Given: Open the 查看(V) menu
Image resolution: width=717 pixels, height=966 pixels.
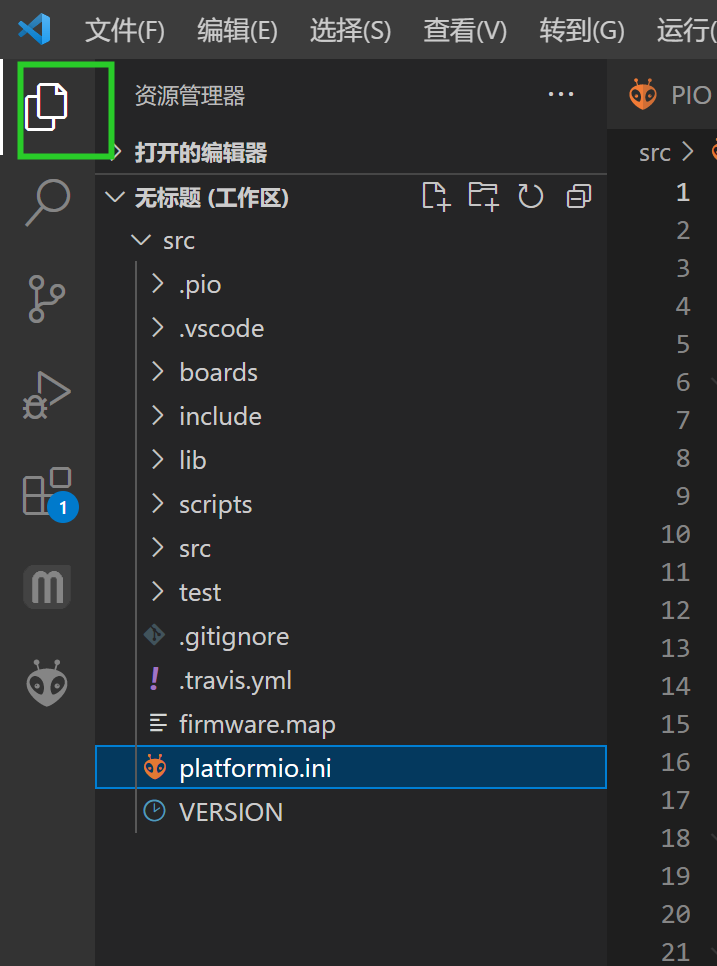Looking at the screenshot, I should [465, 31].
